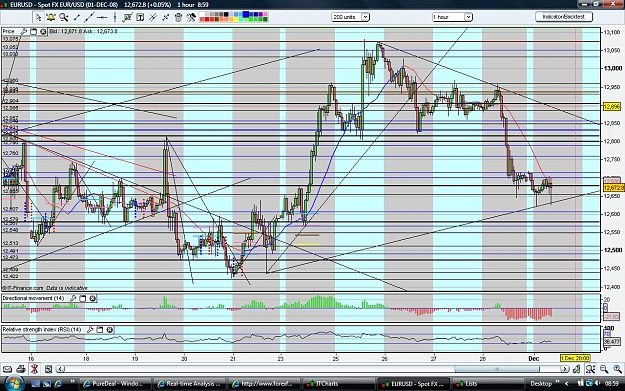This screenshot has height=391, width=625.
Task: Click the Relative strength index (RSI) (14) label
Action: pos(42,330)
